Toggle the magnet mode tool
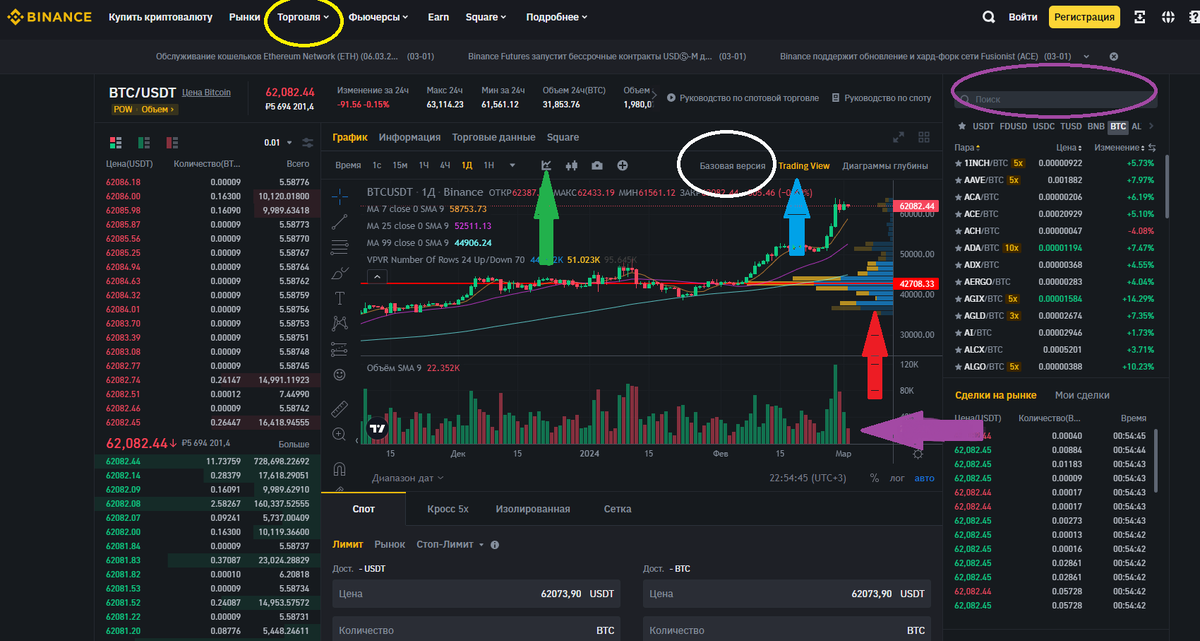1200x641 pixels. coord(340,469)
